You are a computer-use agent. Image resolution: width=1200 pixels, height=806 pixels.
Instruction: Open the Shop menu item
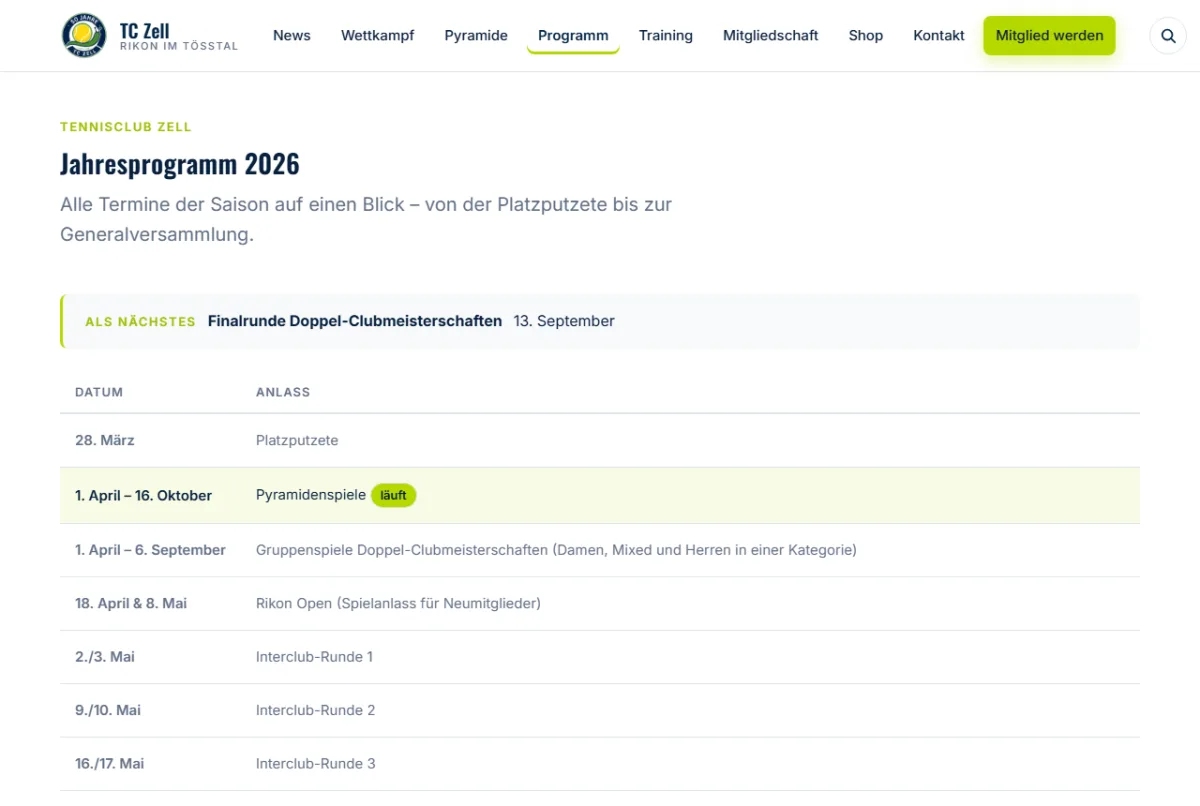point(866,35)
